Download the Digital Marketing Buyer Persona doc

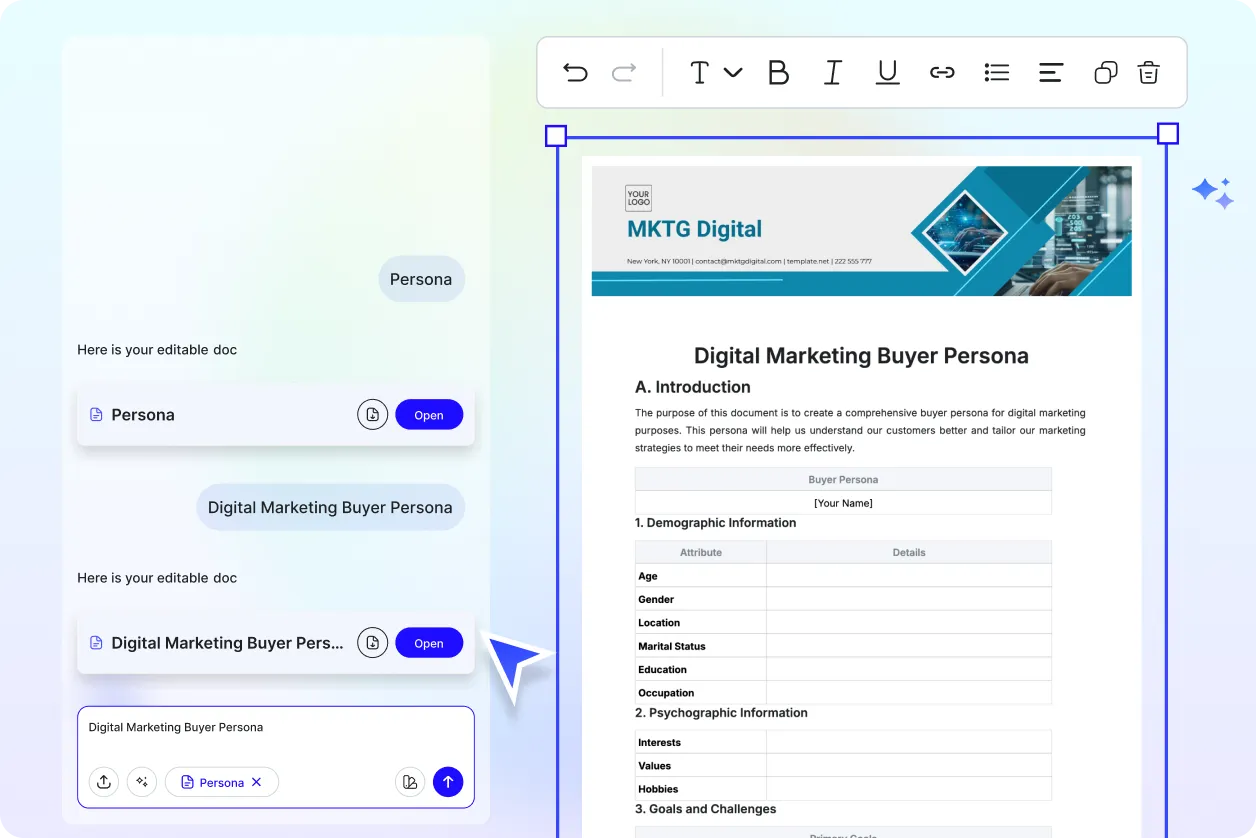click(x=372, y=643)
